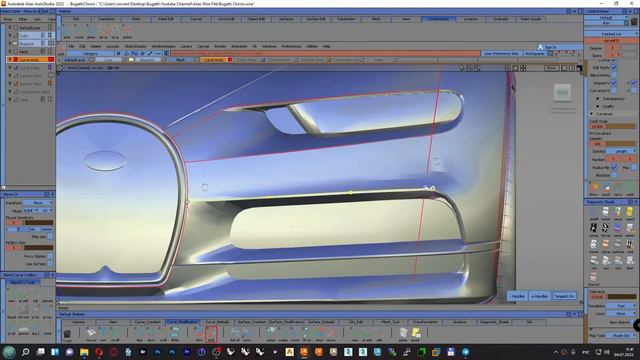
Task: Click the yellow Diagnostic Shade icon
Action: [x=630, y=212]
